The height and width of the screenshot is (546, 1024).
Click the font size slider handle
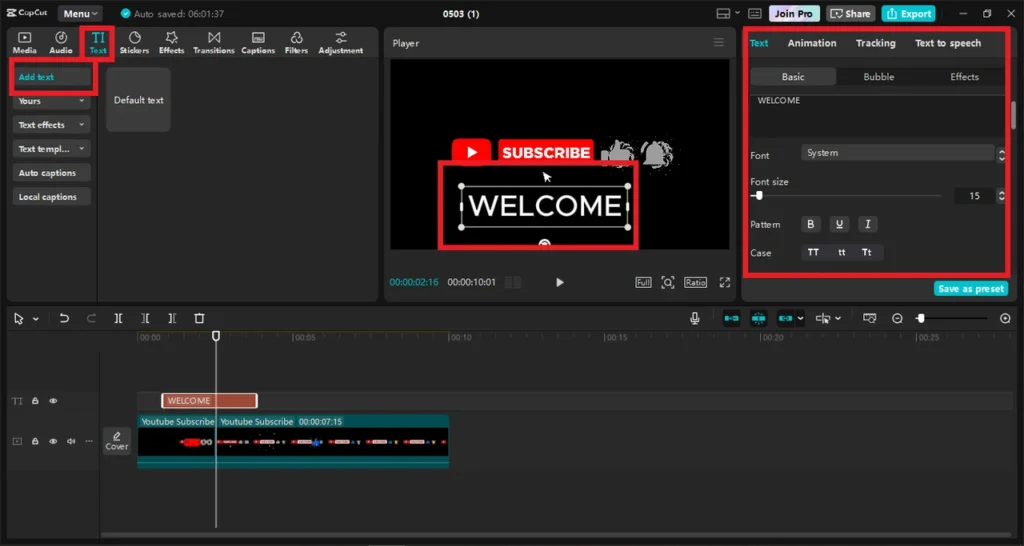(758, 195)
